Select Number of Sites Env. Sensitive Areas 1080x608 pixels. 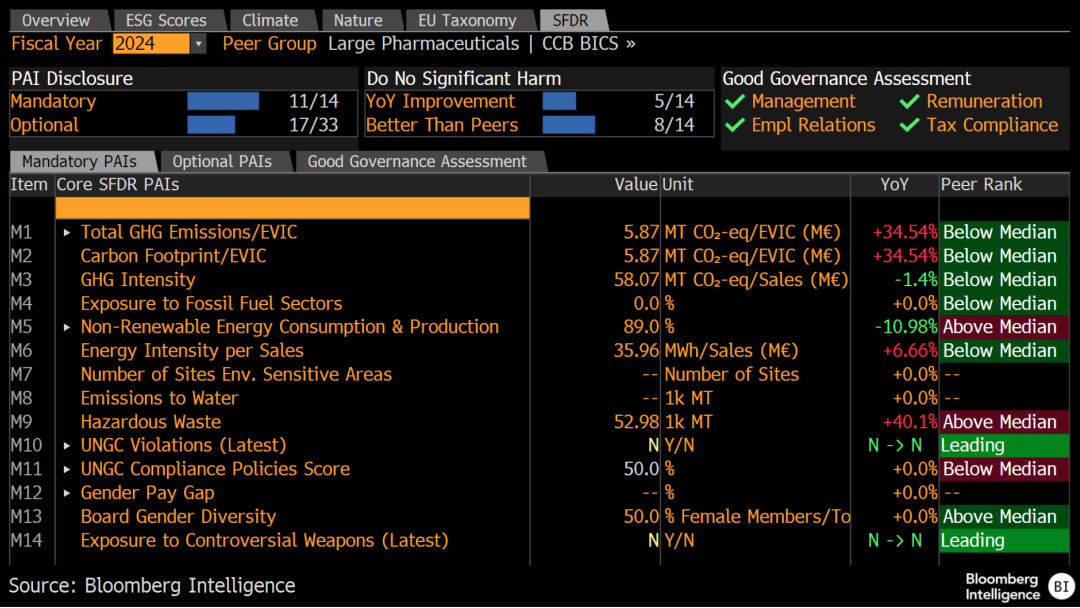540,375
